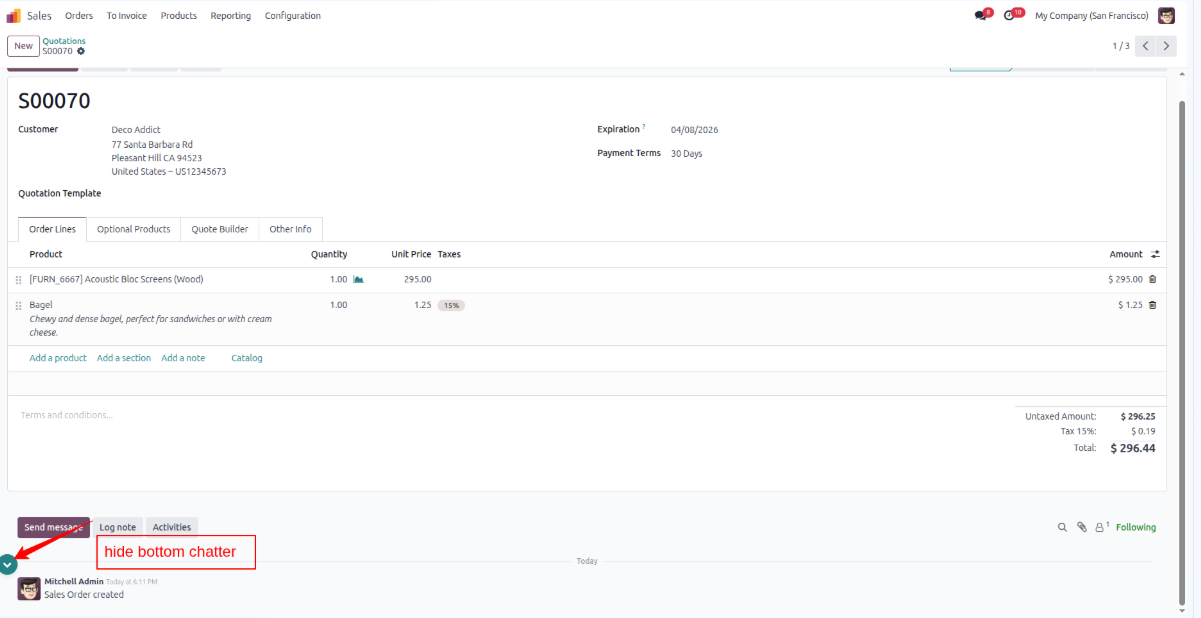Open the Configuration menu
Screen dimensions: 1201x618
293,16
